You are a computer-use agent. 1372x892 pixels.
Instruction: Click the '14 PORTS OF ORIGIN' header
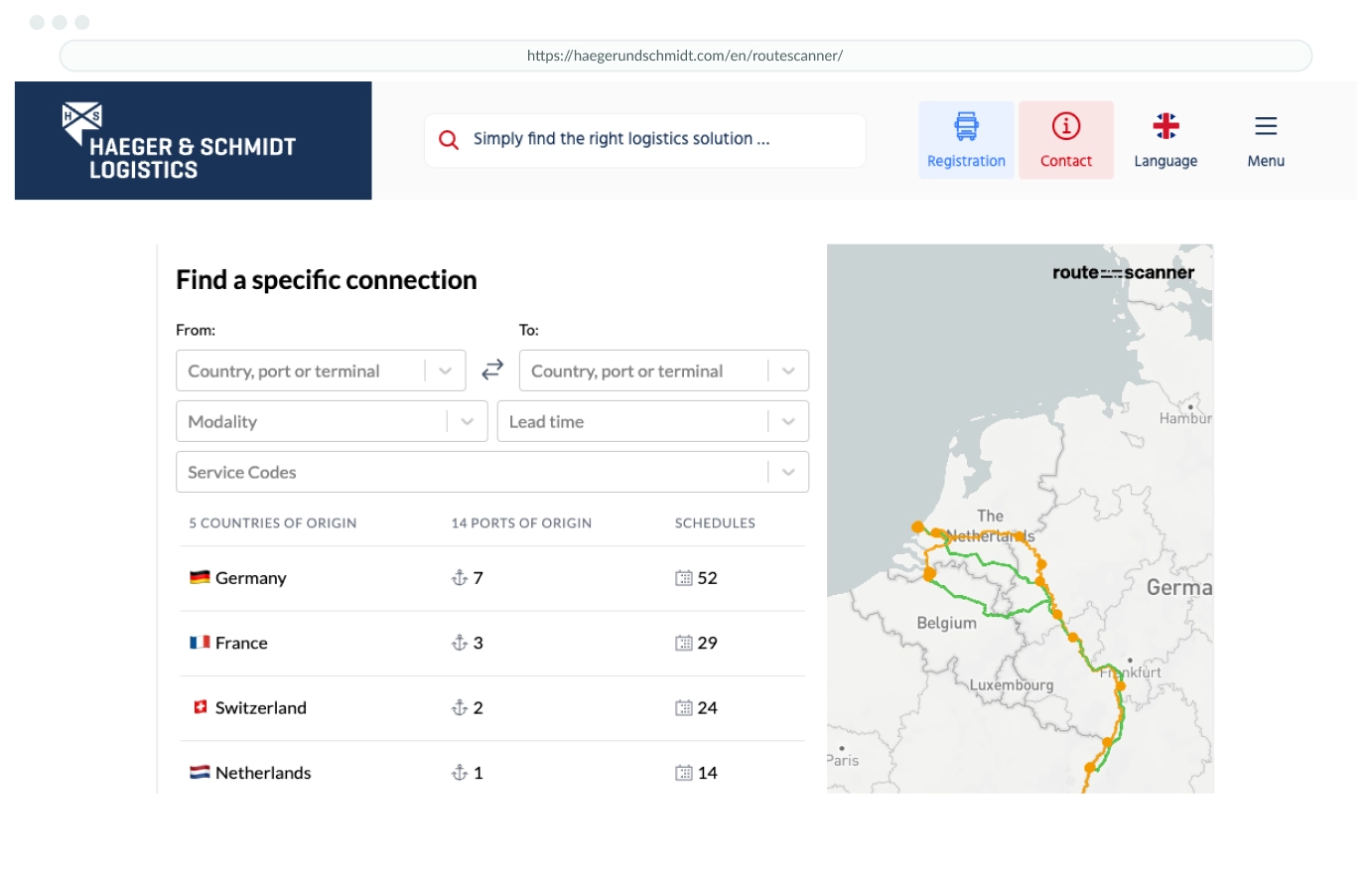pyautogui.click(x=521, y=522)
